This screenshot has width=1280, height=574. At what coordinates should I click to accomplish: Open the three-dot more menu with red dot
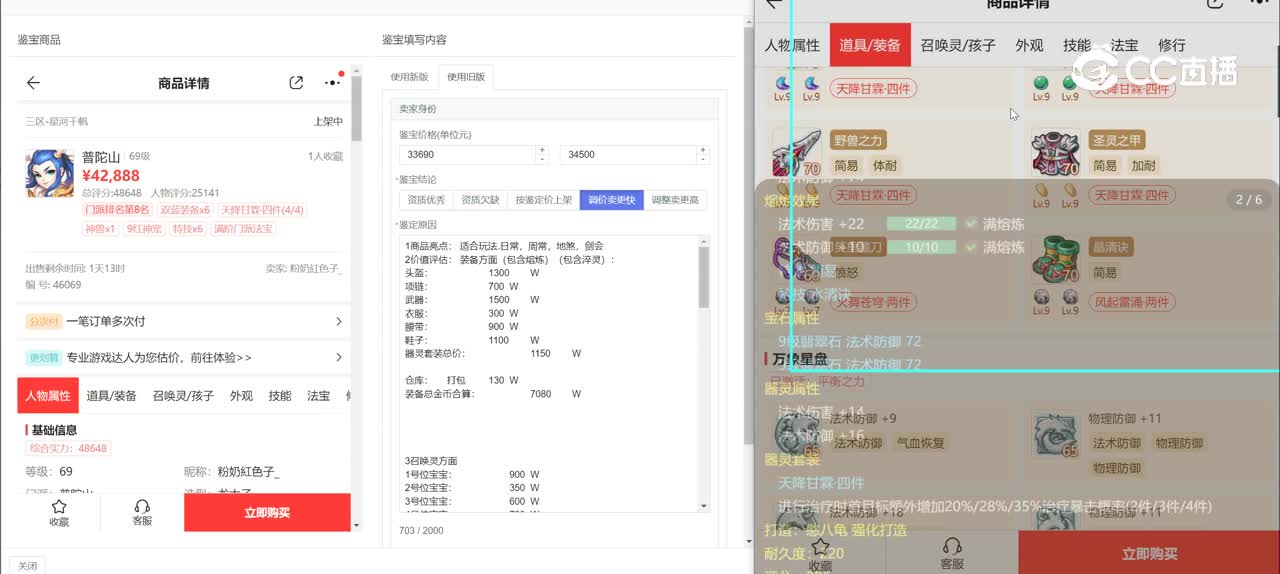point(333,82)
